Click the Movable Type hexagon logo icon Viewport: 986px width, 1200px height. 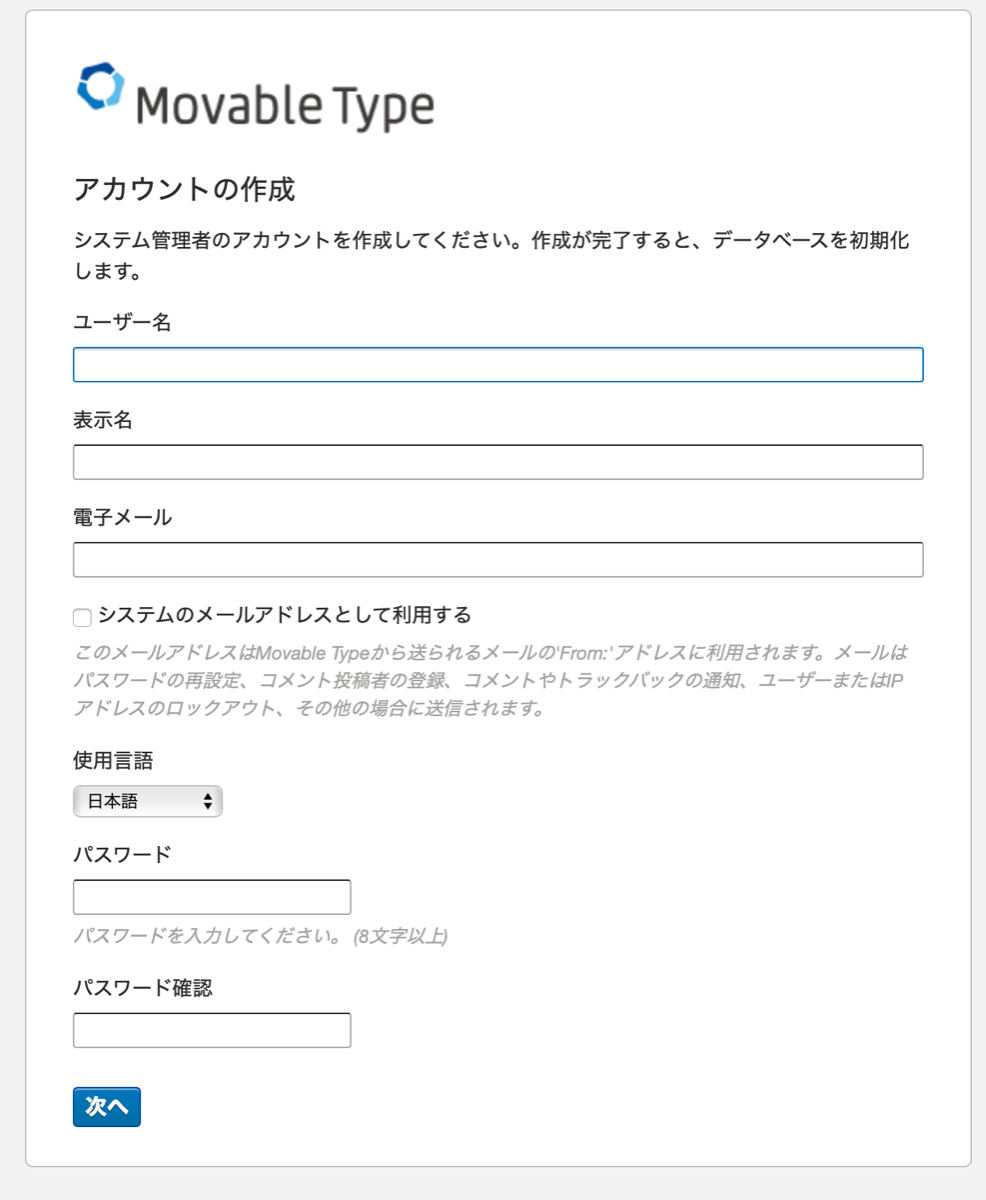point(101,88)
